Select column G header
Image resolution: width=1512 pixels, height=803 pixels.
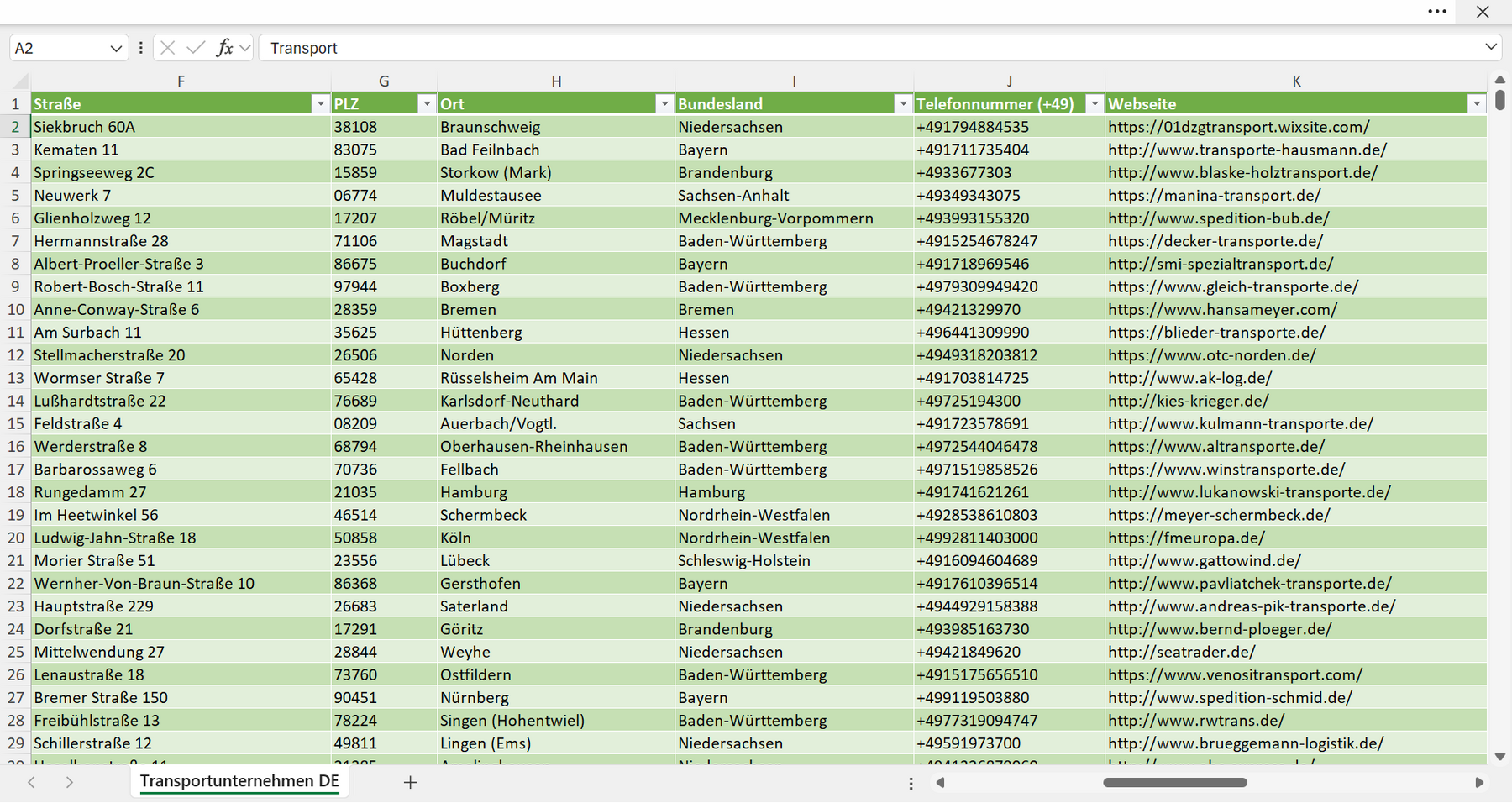[x=384, y=81]
